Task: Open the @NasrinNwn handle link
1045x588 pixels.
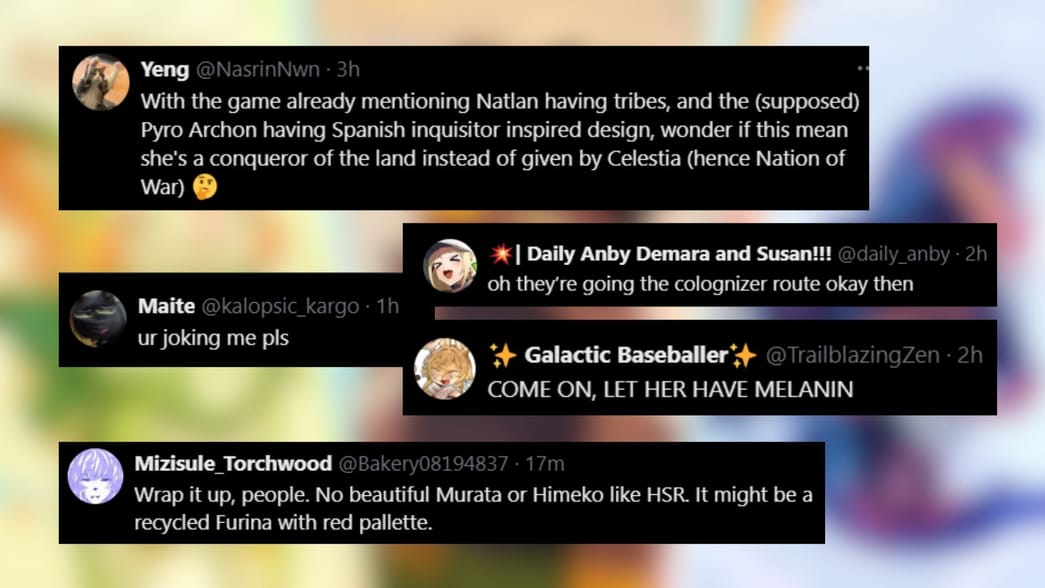Action: coord(258,69)
